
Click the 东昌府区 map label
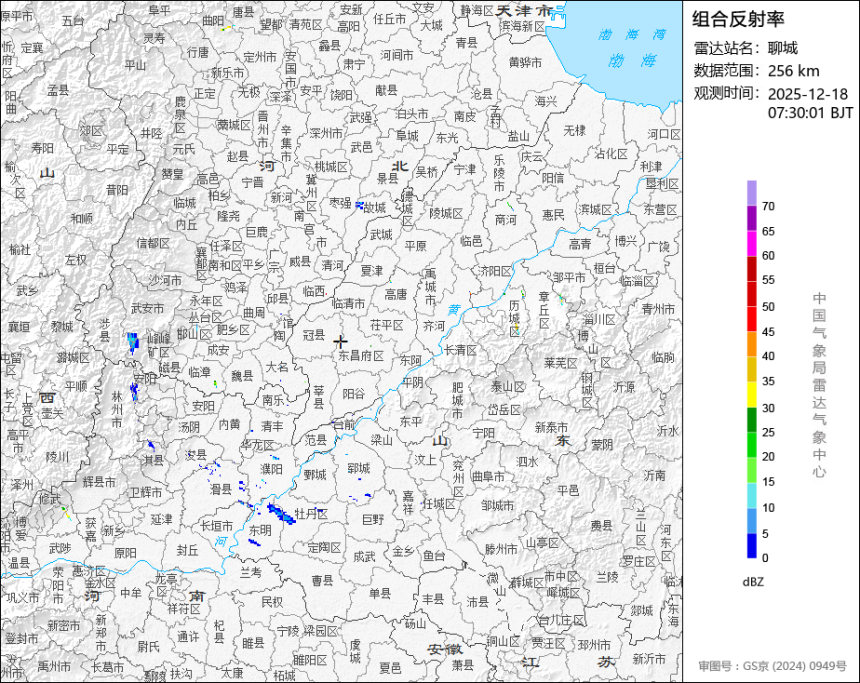coord(360,355)
